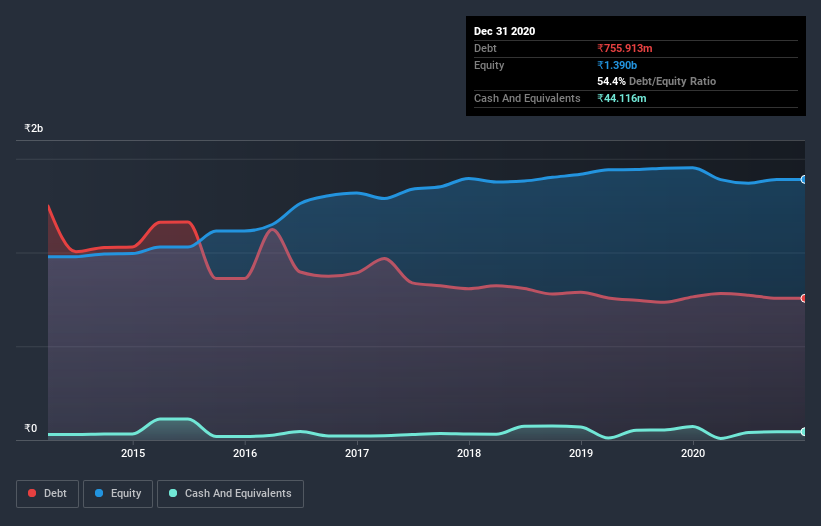Click the ₹1.390b equity value
The width and height of the screenshot is (821, 526).
pos(617,65)
